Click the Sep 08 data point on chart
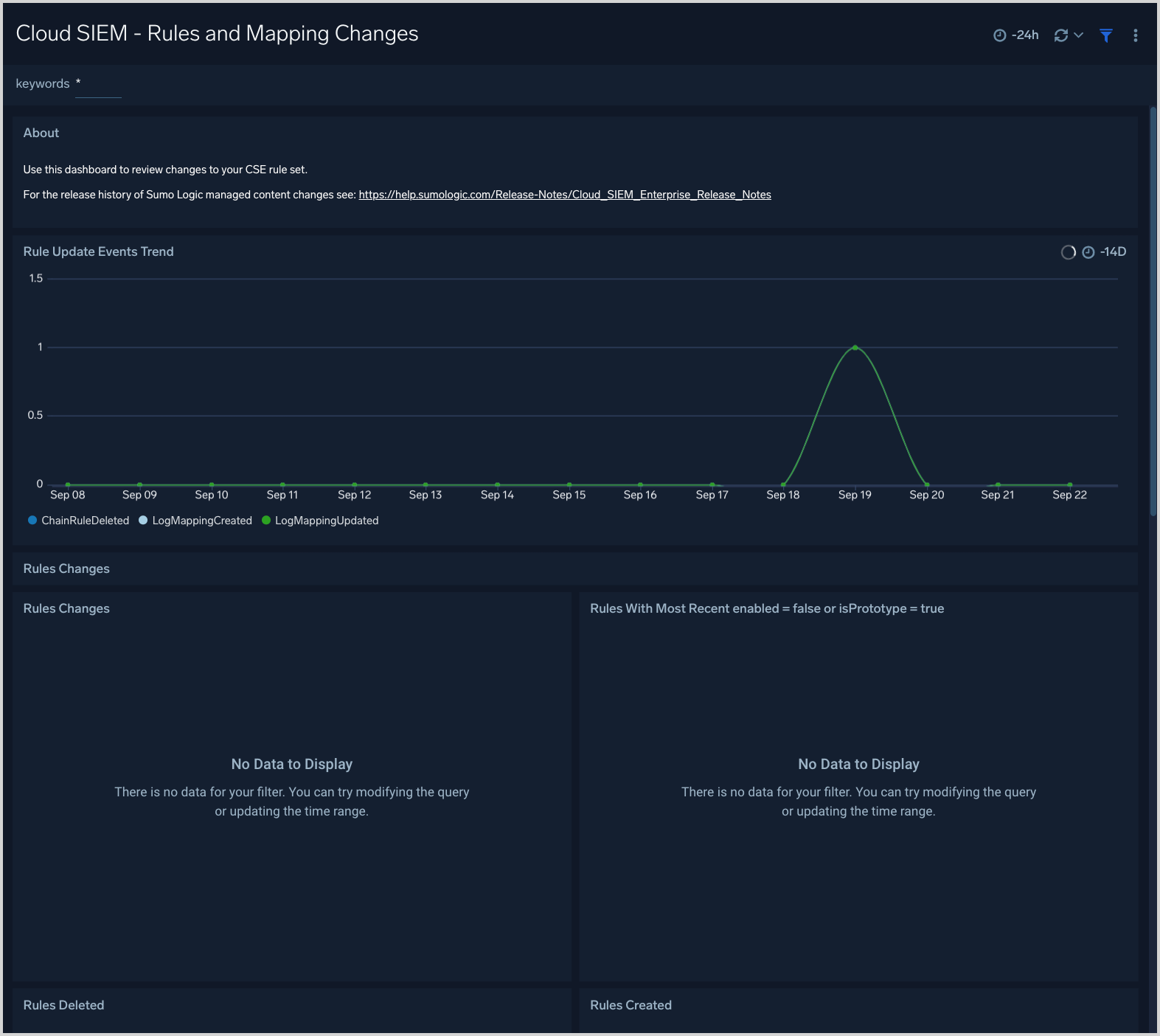Viewport: 1160px width, 1036px height. [x=68, y=485]
